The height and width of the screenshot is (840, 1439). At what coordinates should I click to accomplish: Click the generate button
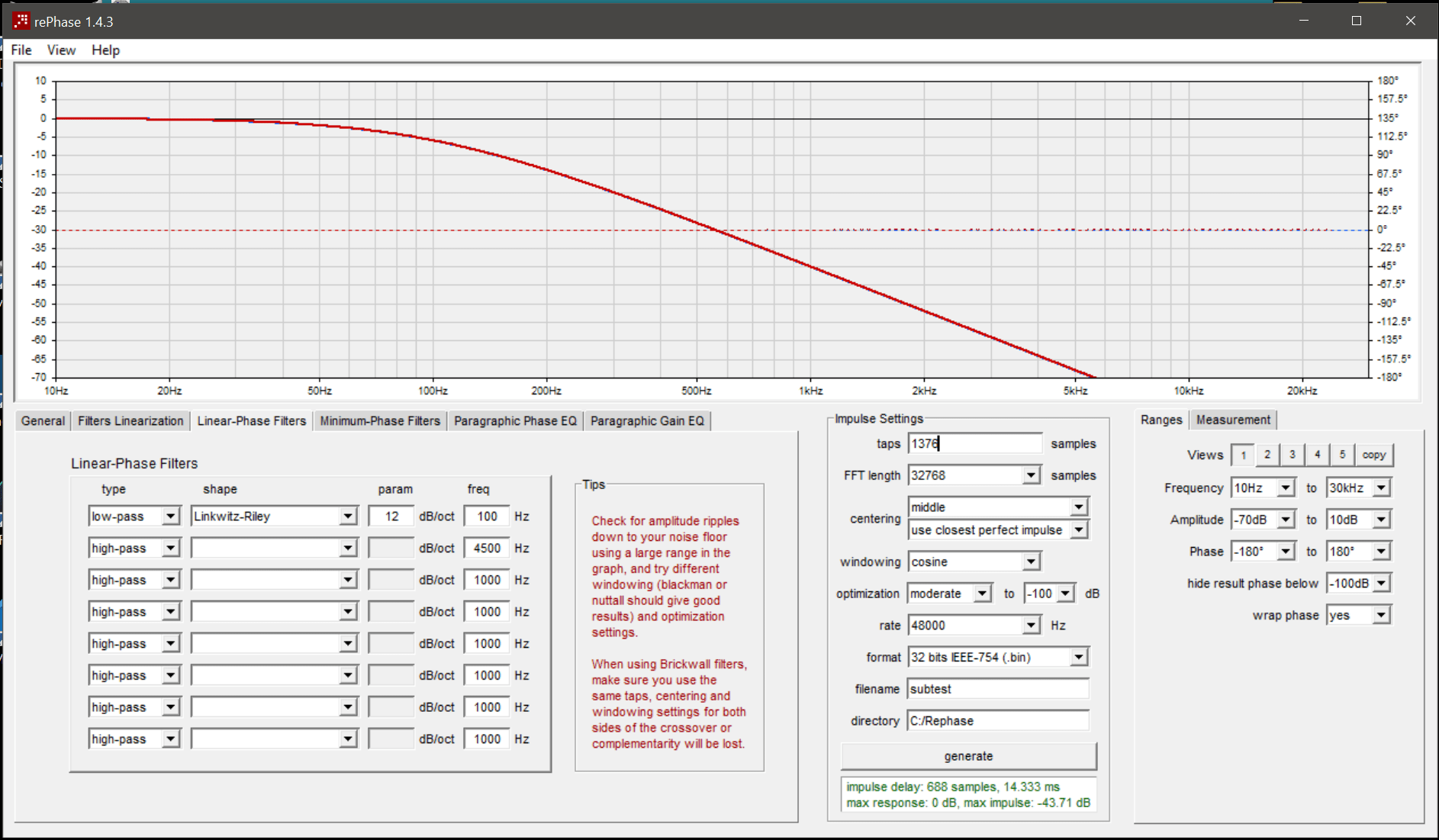click(x=968, y=756)
